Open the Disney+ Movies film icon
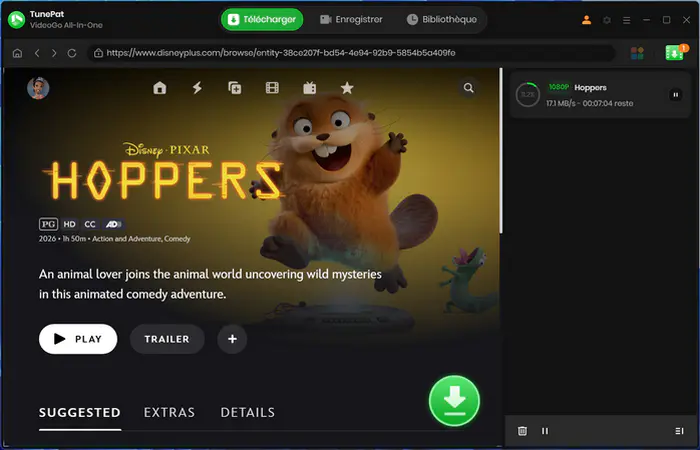This screenshot has width=700, height=450. click(272, 88)
